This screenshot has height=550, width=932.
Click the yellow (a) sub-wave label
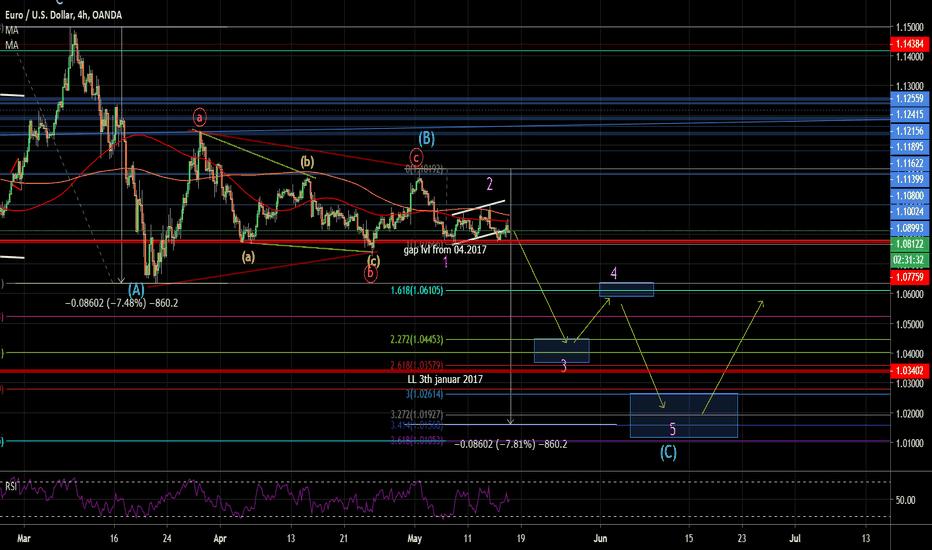(x=248, y=257)
